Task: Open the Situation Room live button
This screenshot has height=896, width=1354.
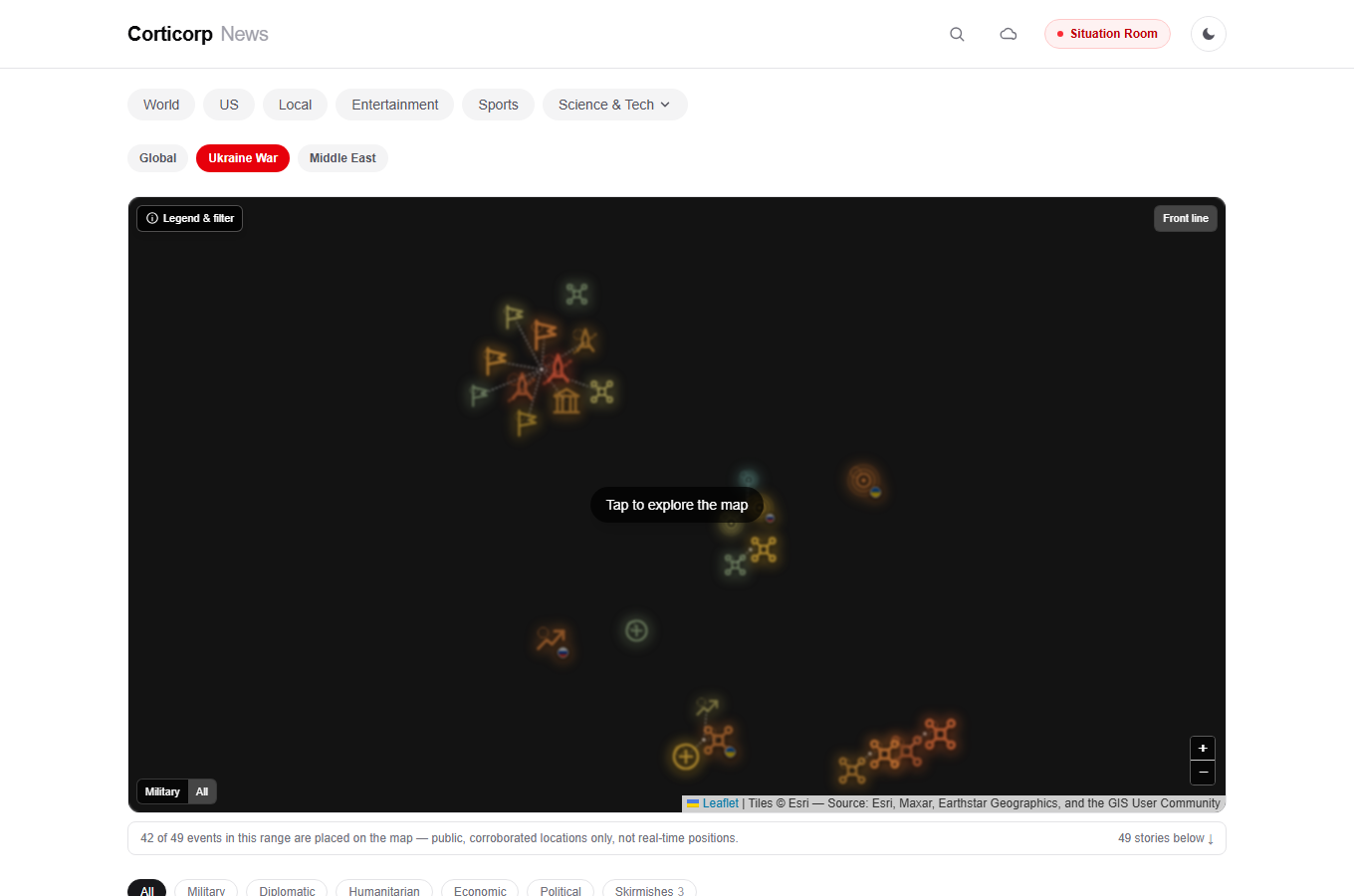Action: click(x=1107, y=34)
